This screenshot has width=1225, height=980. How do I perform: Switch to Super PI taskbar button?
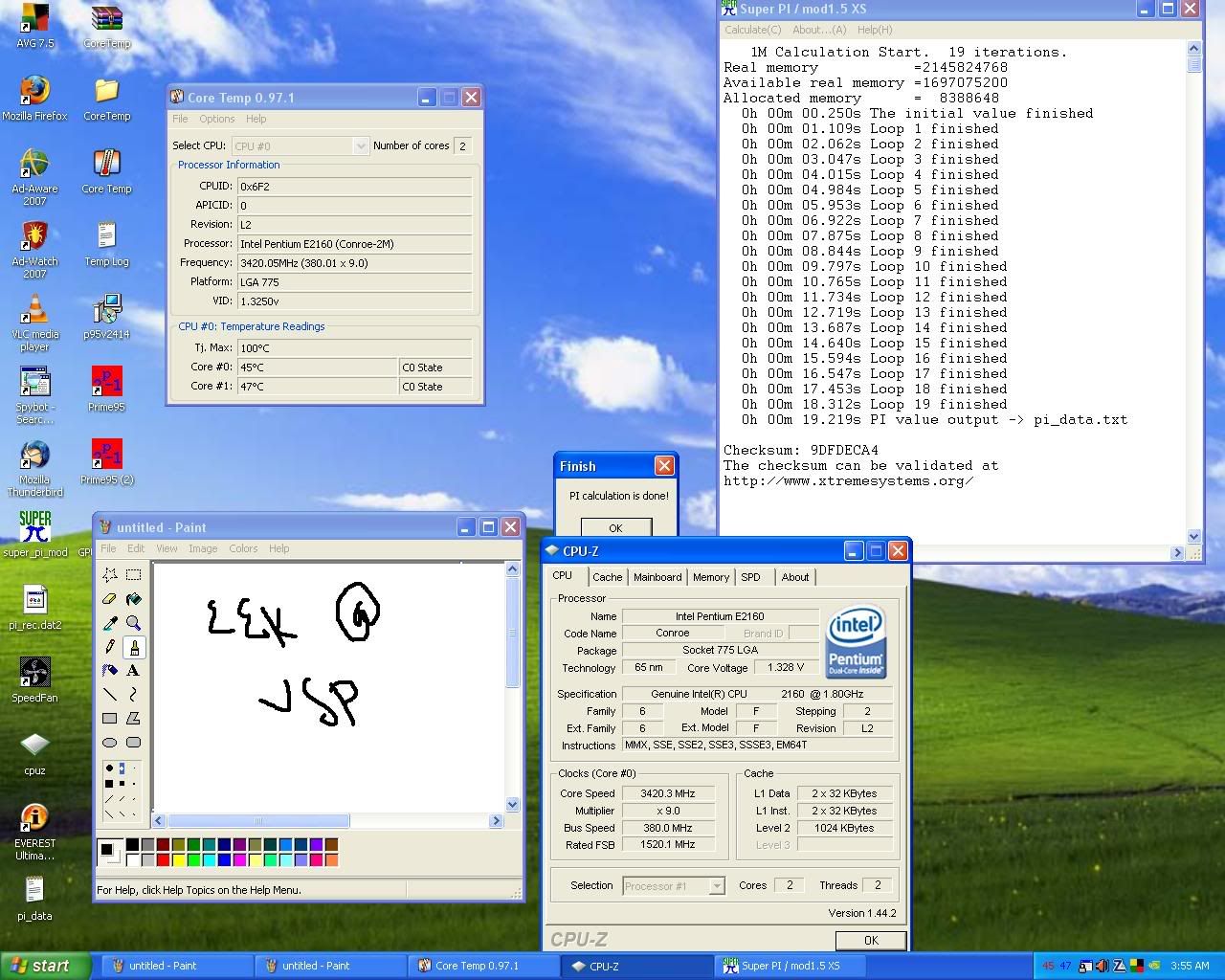click(x=790, y=966)
